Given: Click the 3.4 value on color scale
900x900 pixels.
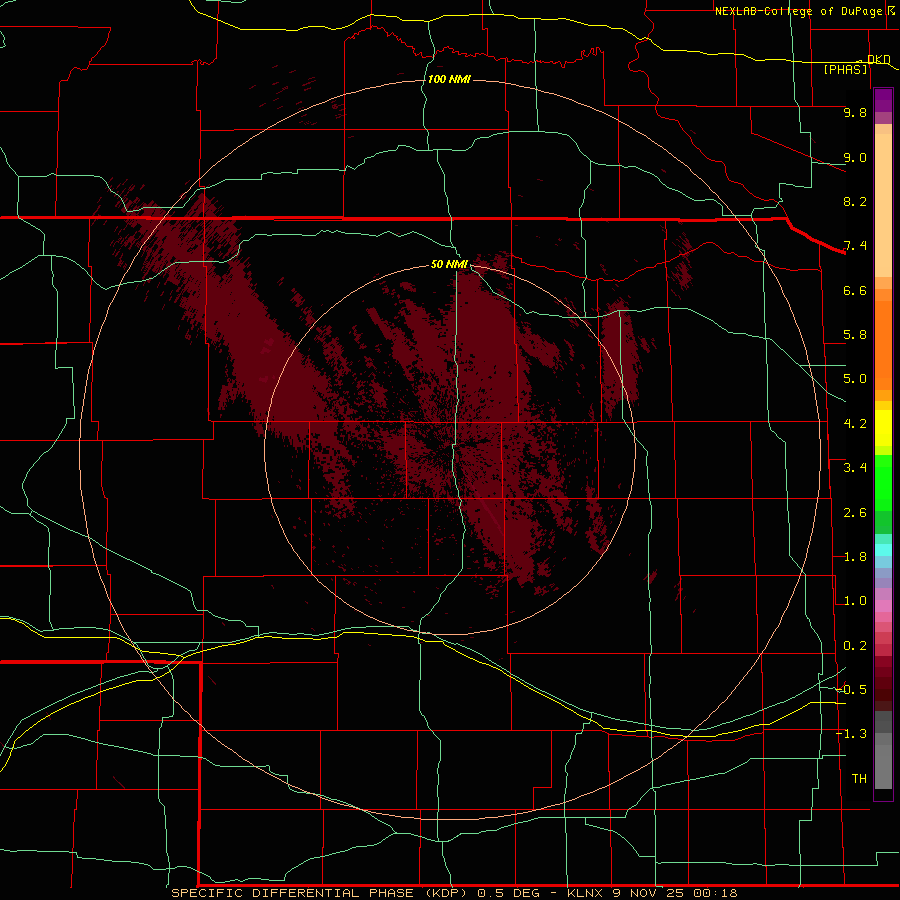Looking at the screenshot, I should pyautogui.click(x=855, y=468).
